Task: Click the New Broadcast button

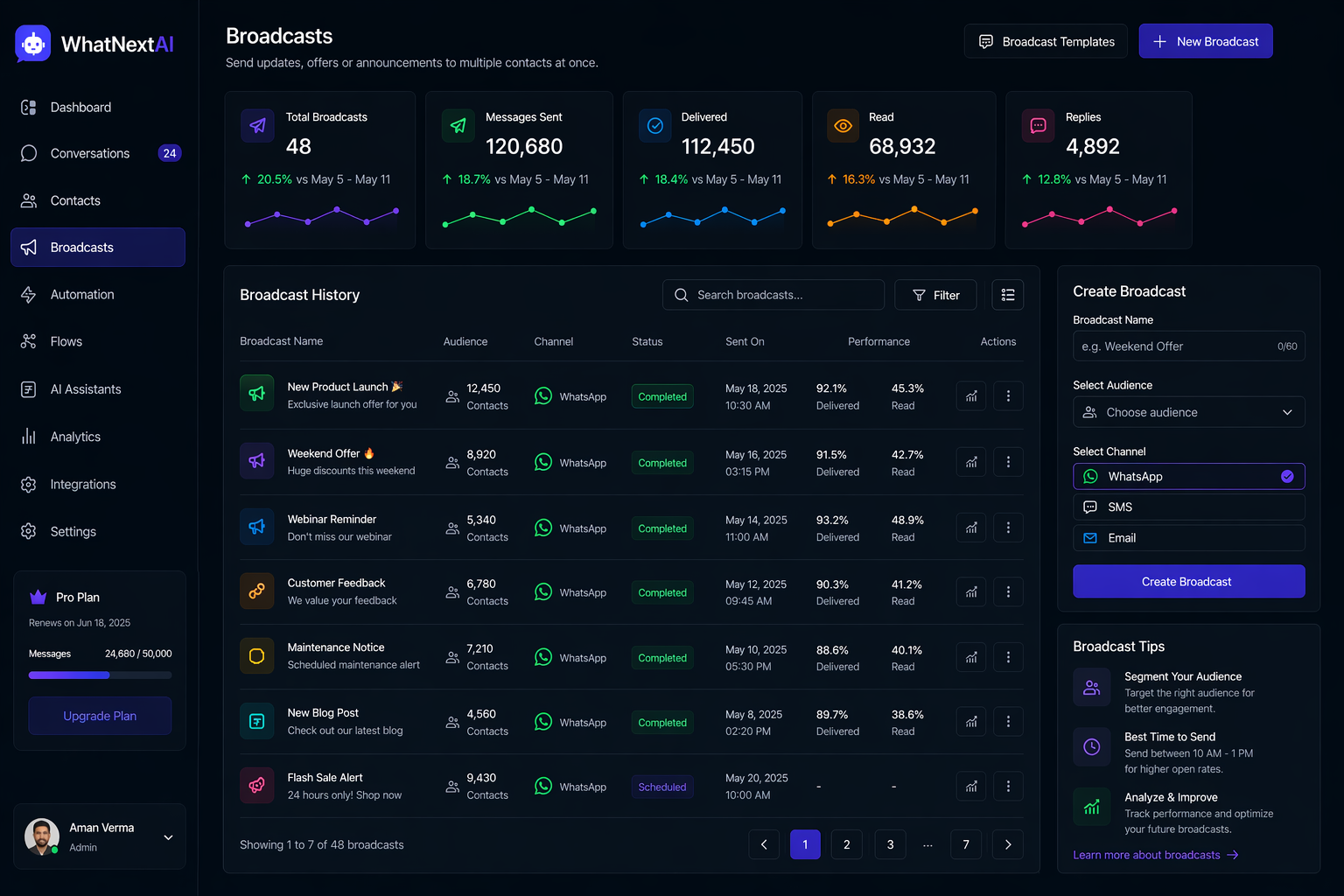Action: (x=1206, y=41)
